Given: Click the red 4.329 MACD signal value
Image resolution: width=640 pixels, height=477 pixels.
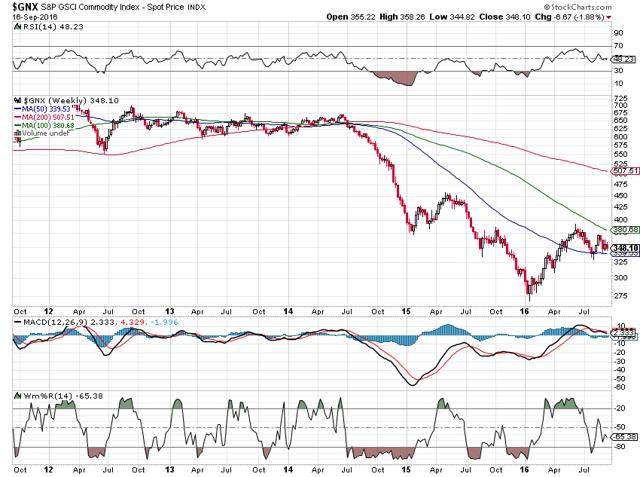Looking at the screenshot, I should pyautogui.click(x=132, y=322).
